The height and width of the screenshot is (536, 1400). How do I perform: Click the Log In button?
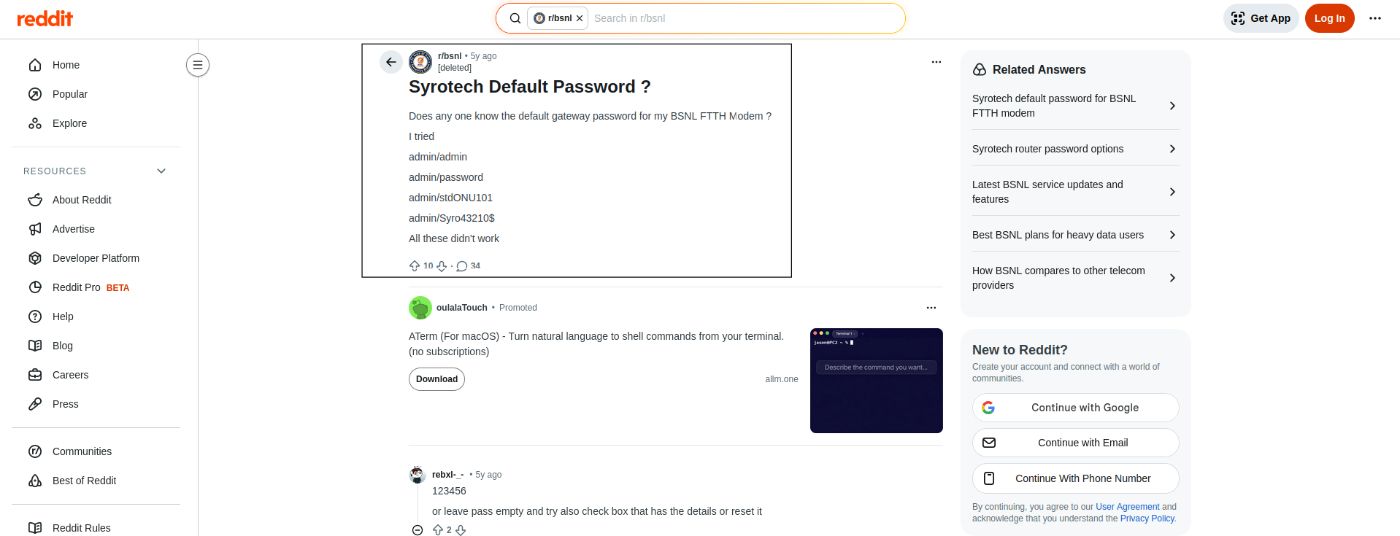(1329, 18)
